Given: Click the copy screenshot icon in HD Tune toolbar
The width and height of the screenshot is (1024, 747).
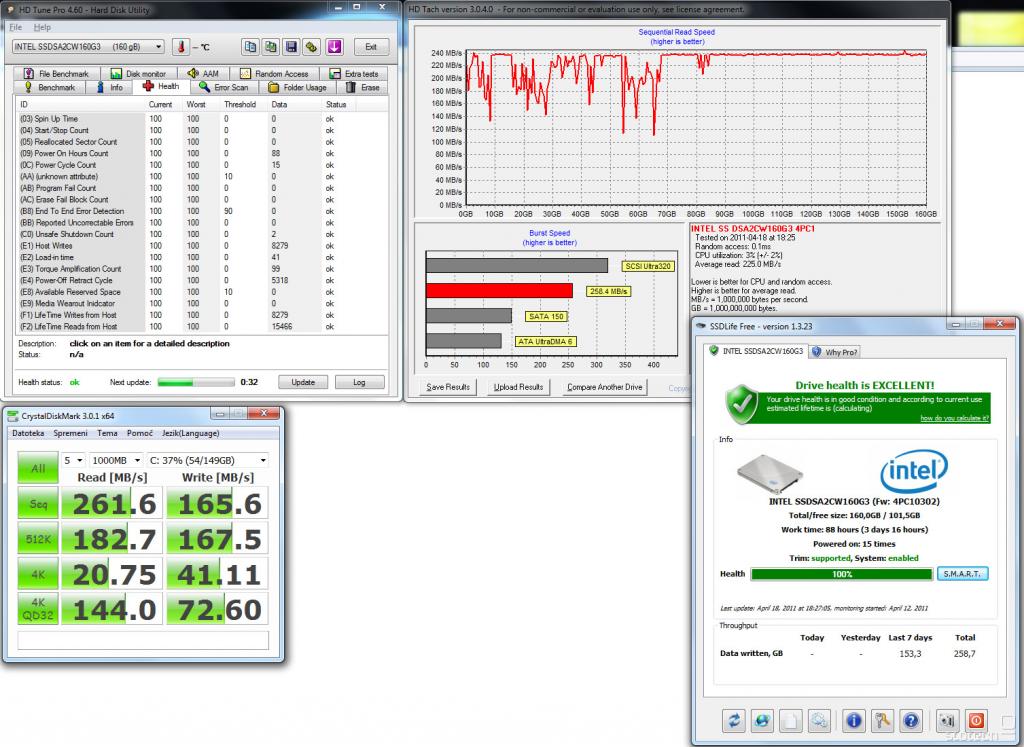Looking at the screenshot, I should coord(271,47).
